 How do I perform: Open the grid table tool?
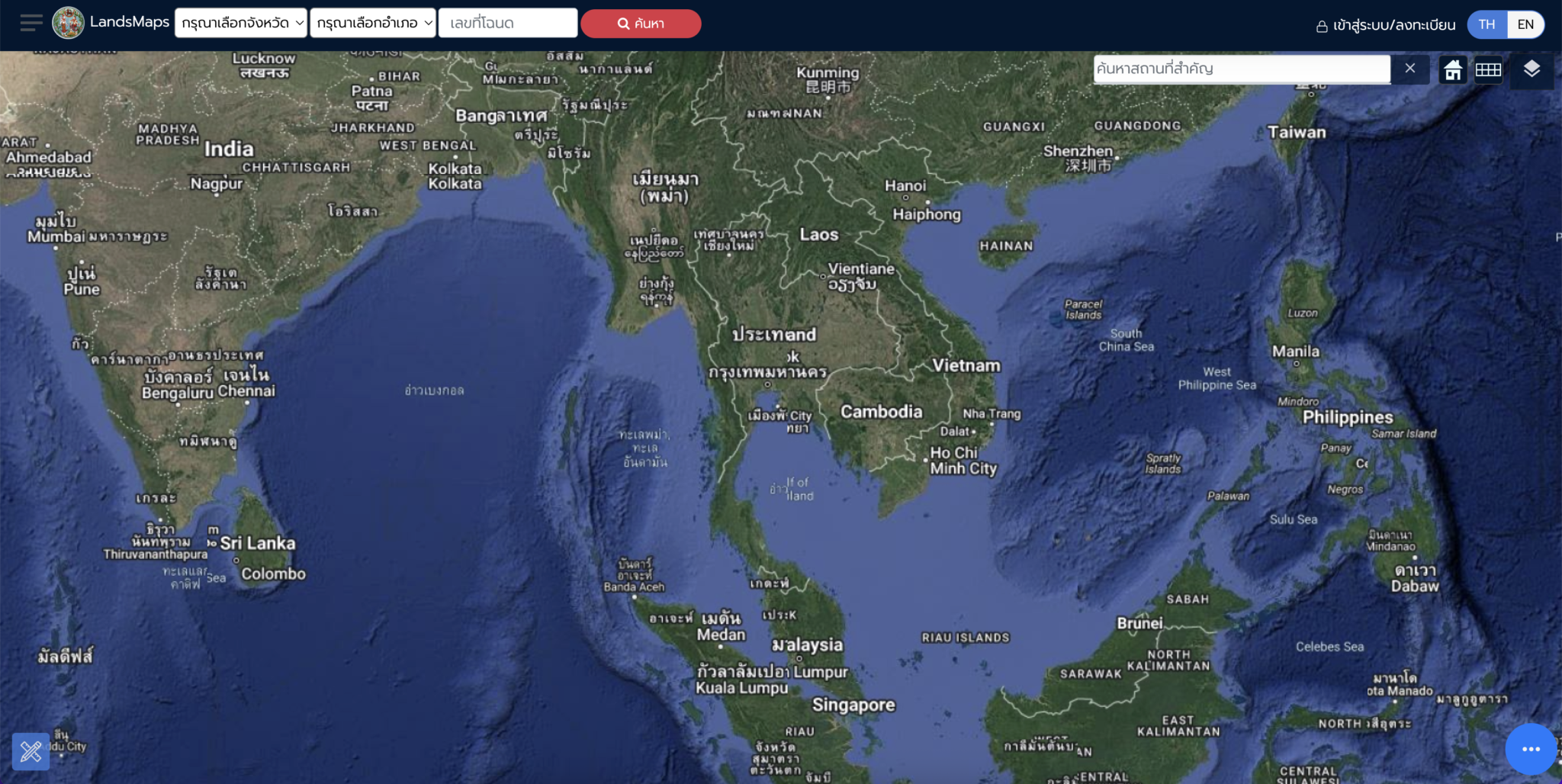click(x=1488, y=70)
